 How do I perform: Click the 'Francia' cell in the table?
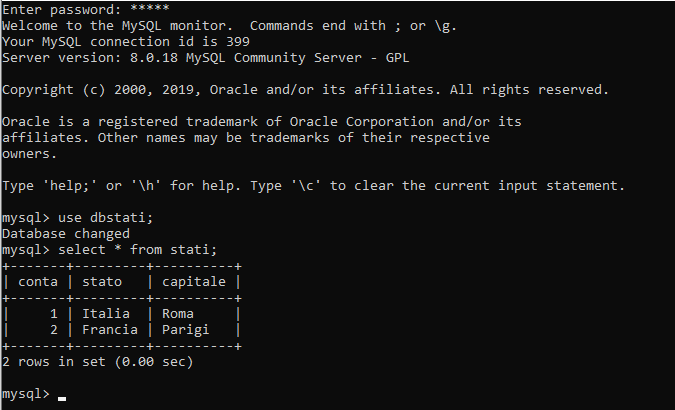tap(110, 329)
